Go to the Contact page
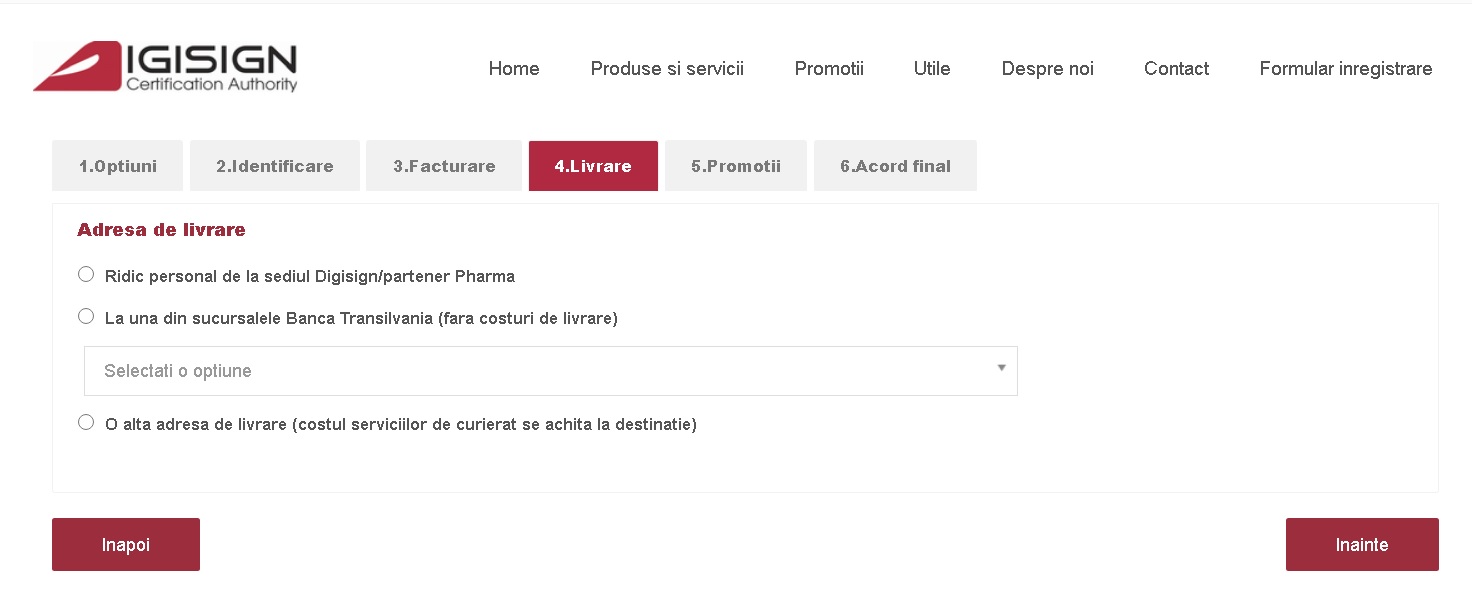The image size is (1472, 611). click(x=1176, y=69)
